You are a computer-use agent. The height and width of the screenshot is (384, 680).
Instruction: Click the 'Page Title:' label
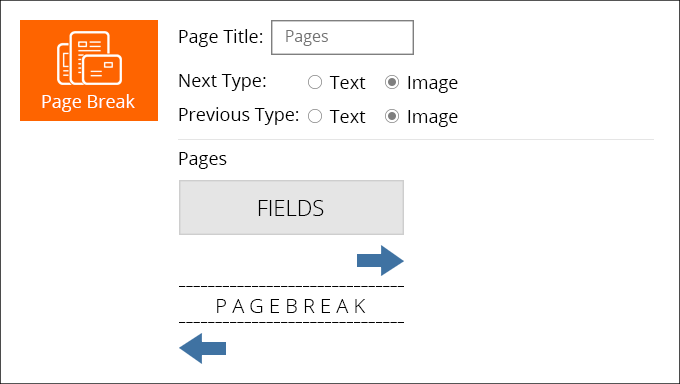[221, 37]
